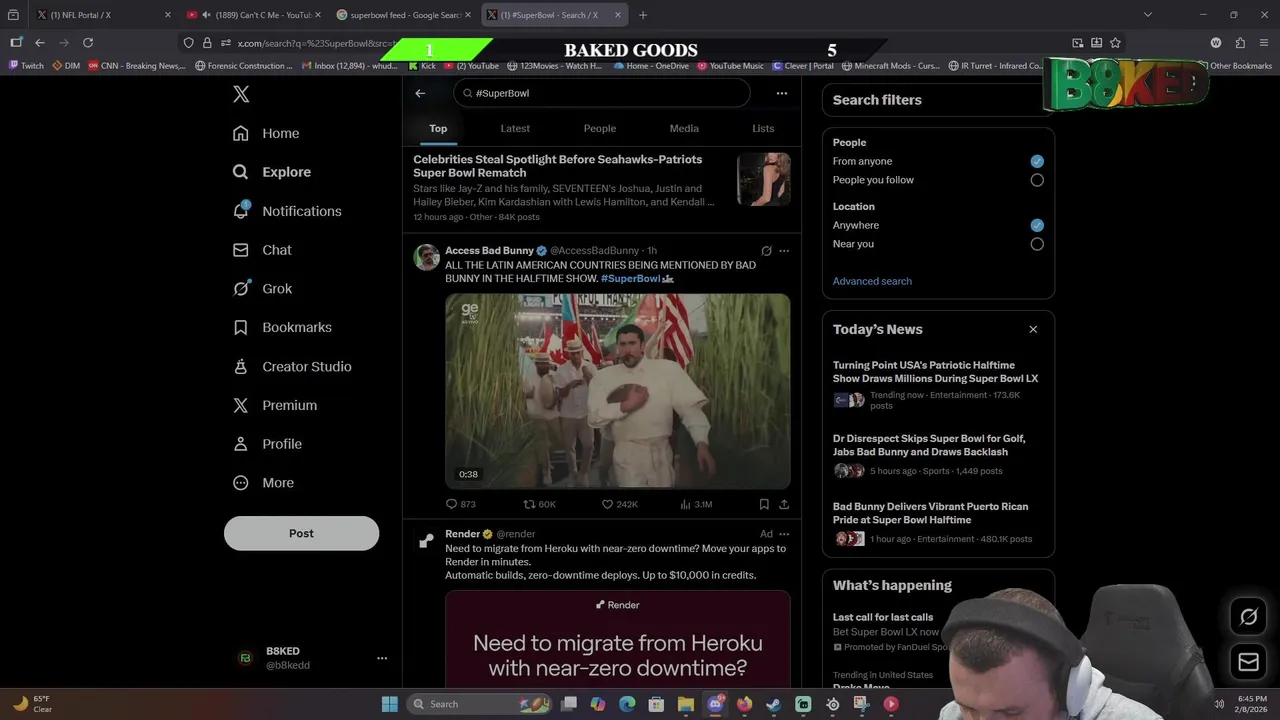
Task: Like the Access Bad Bunny post
Action: point(619,504)
